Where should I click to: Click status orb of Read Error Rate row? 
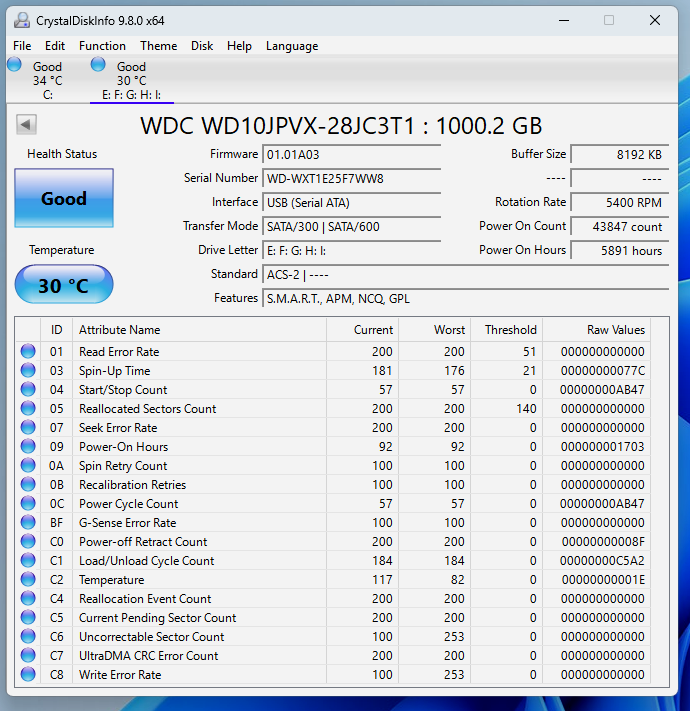28,351
